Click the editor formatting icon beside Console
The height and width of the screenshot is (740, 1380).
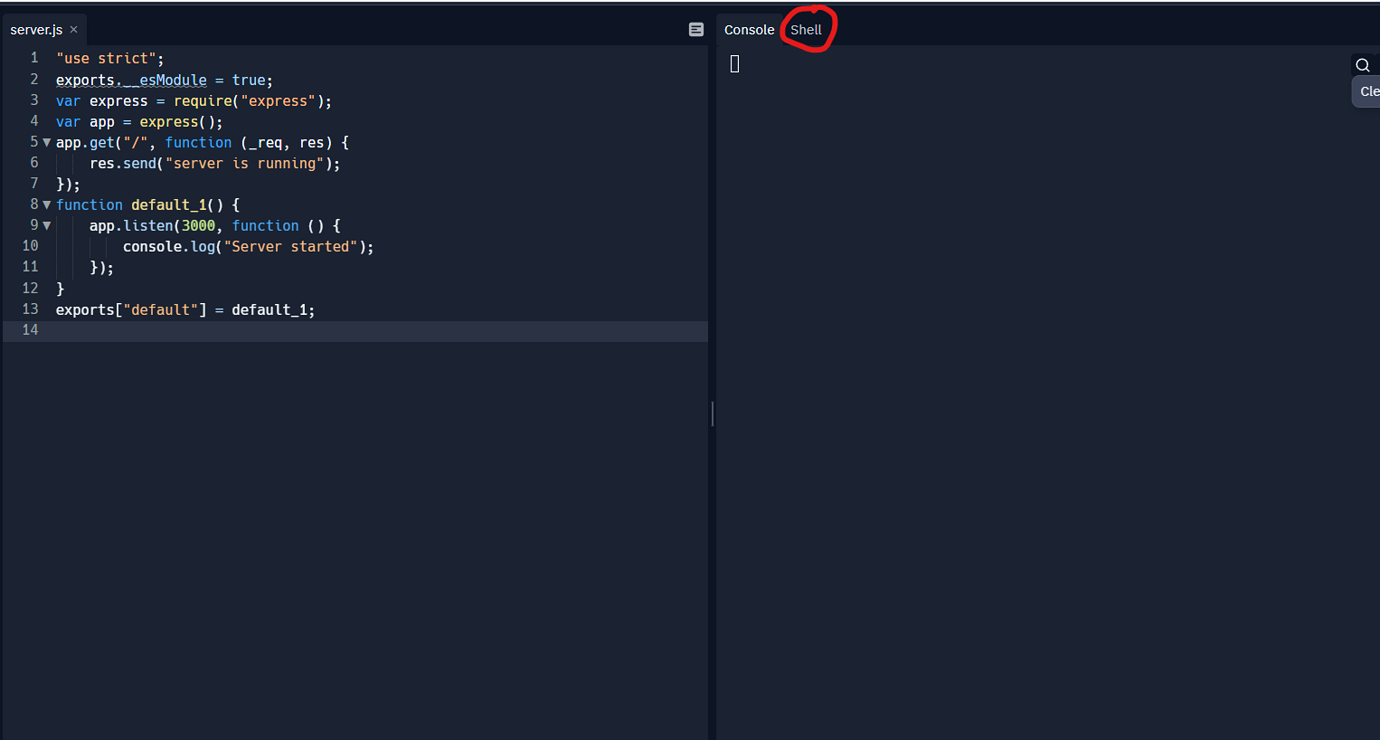pyautogui.click(x=696, y=30)
